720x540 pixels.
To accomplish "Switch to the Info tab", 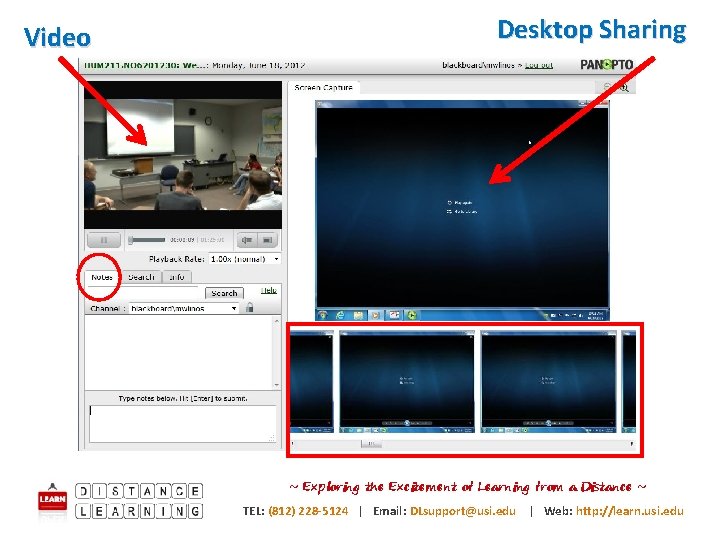I will click(x=177, y=277).
